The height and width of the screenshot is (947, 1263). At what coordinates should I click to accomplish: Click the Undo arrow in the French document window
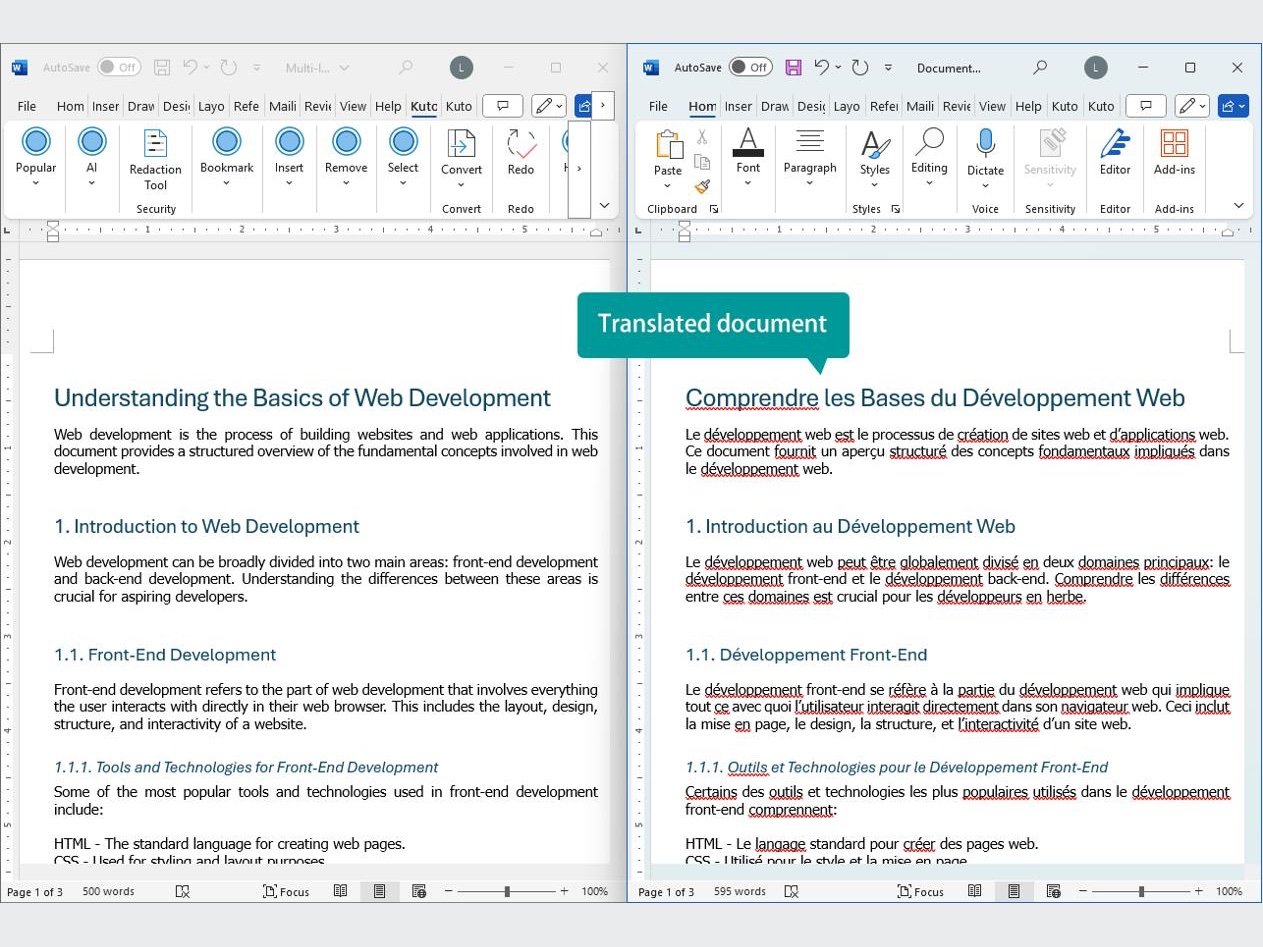(822, 67)
